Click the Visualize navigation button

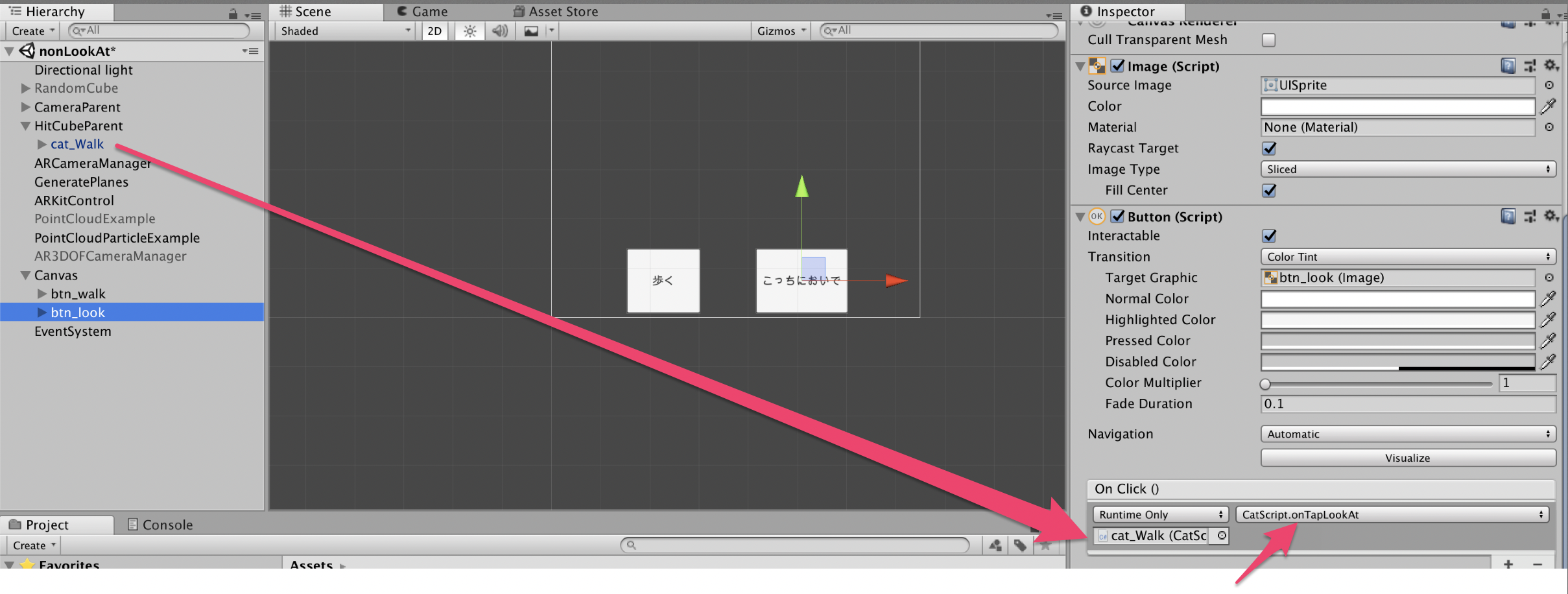[x=1408, y=458]
